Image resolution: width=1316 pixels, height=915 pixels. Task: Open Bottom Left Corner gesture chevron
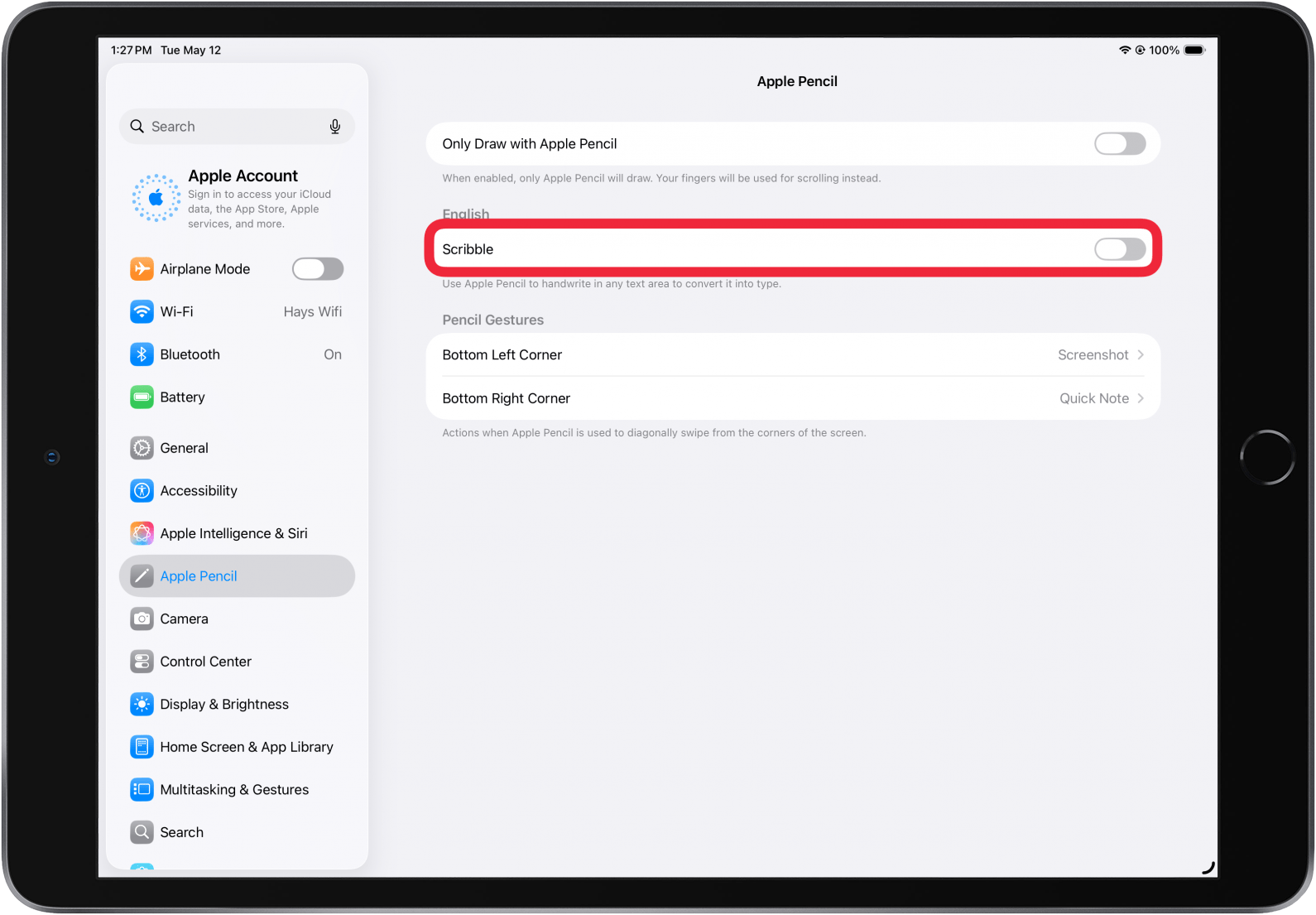1141,354
